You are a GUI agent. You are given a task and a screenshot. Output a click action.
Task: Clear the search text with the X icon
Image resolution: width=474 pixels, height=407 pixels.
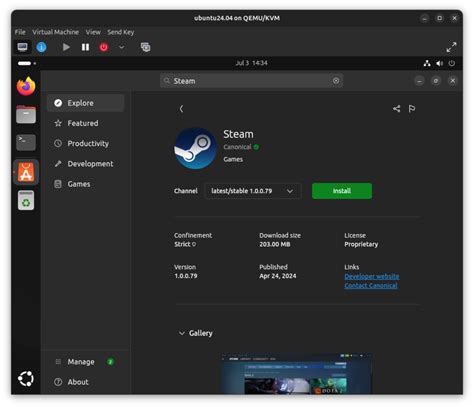(336, 81)
